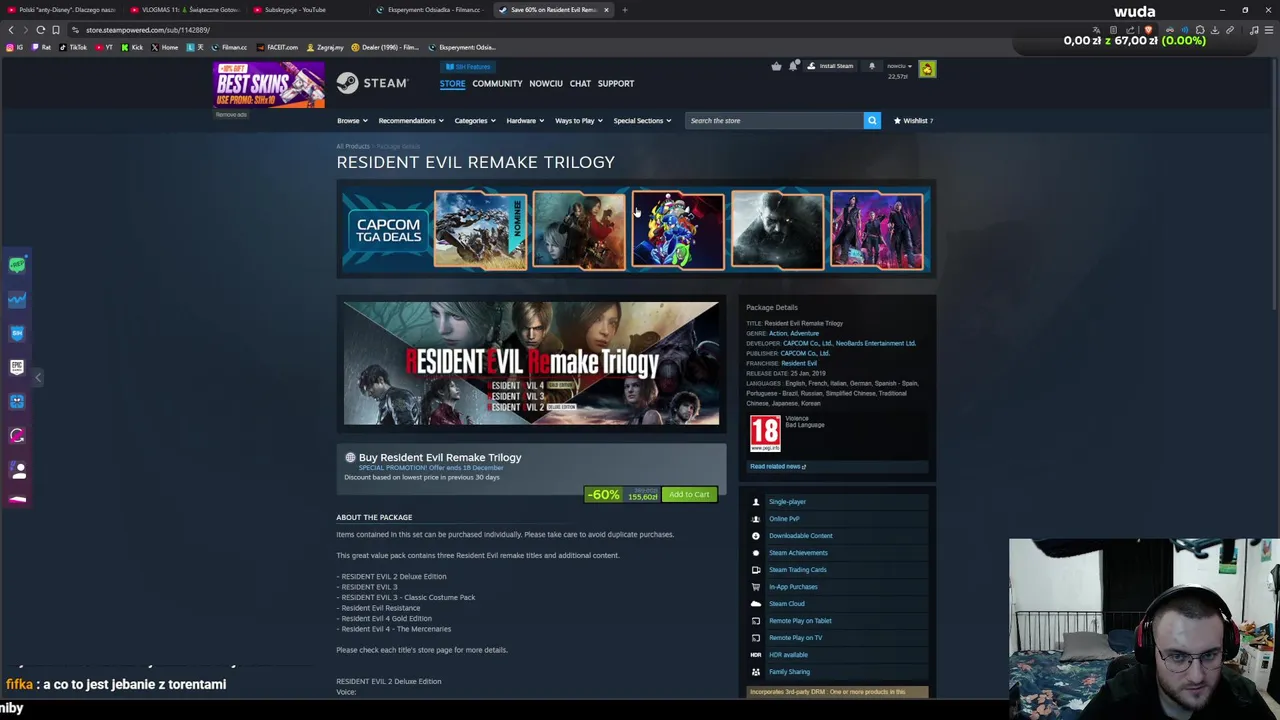The height and width of the screenshot is (720, 1280).
Task: Open the PEGI 18 rating icon
Action: (x=765, y=434)
